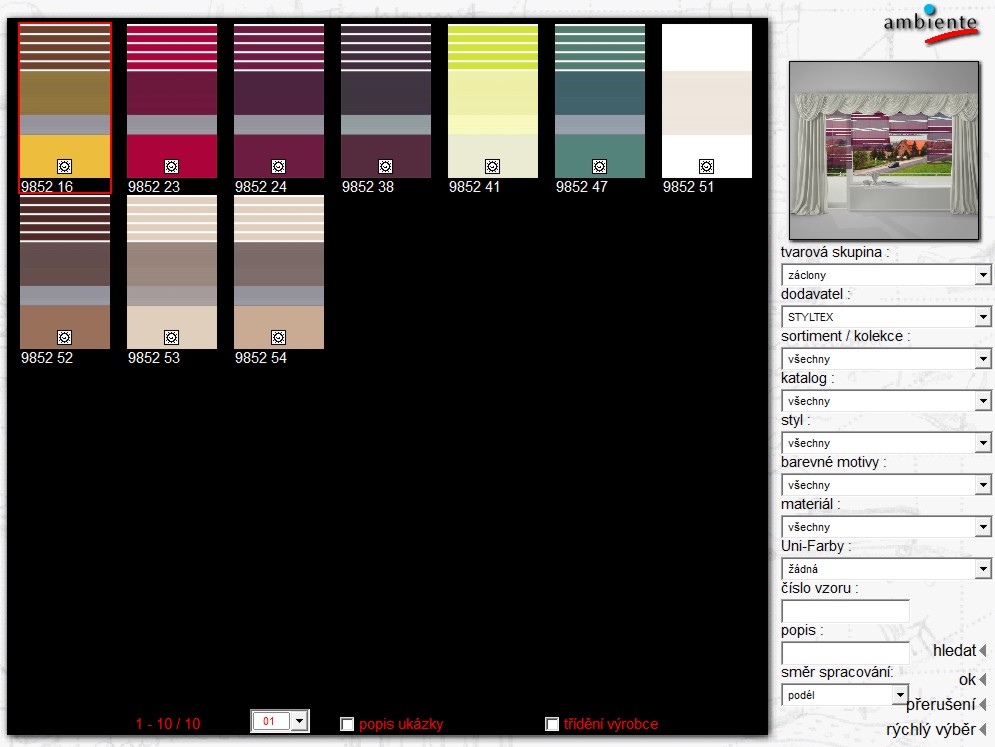Viewport: 995px width, 747px height.
Task: Click the 9852 53 label text
Action: [x=154, y=357]
